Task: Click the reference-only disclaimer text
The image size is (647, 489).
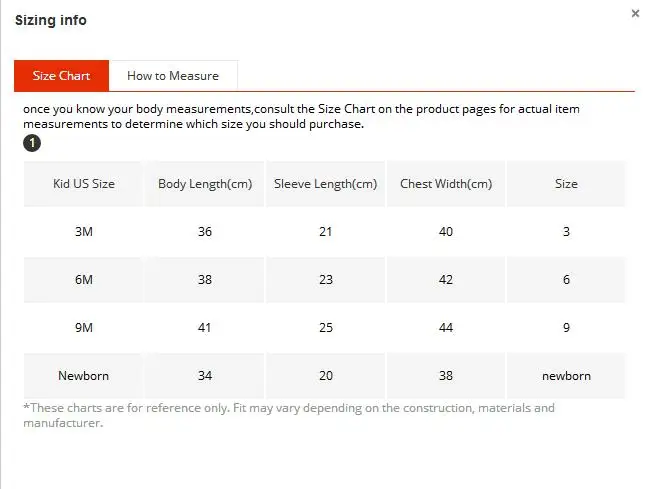Action: coord(289,415)
